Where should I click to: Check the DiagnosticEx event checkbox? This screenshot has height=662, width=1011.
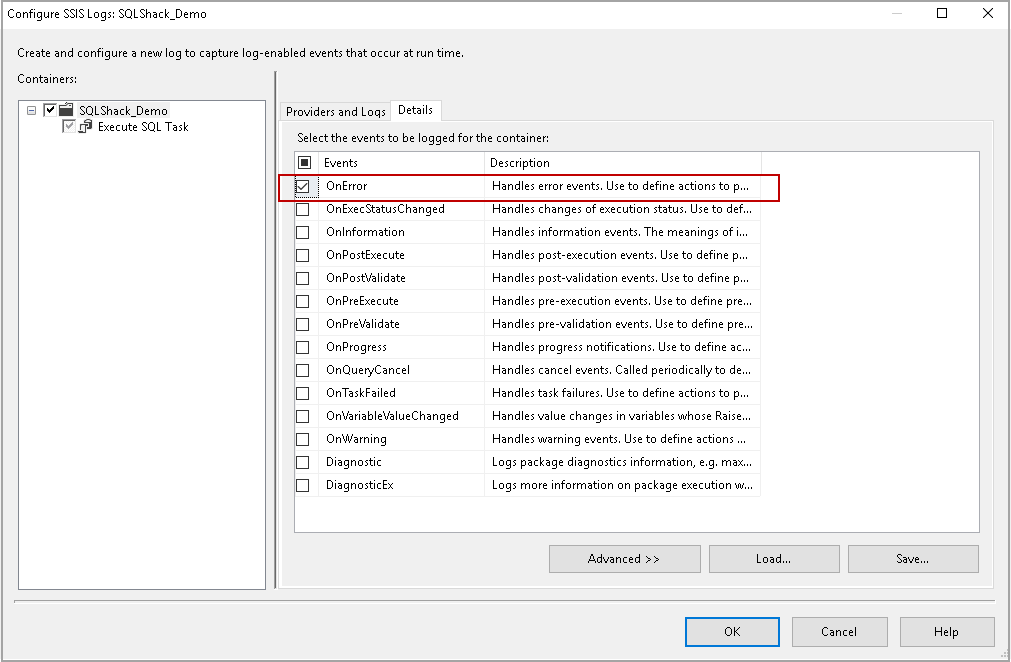[303, 485]
